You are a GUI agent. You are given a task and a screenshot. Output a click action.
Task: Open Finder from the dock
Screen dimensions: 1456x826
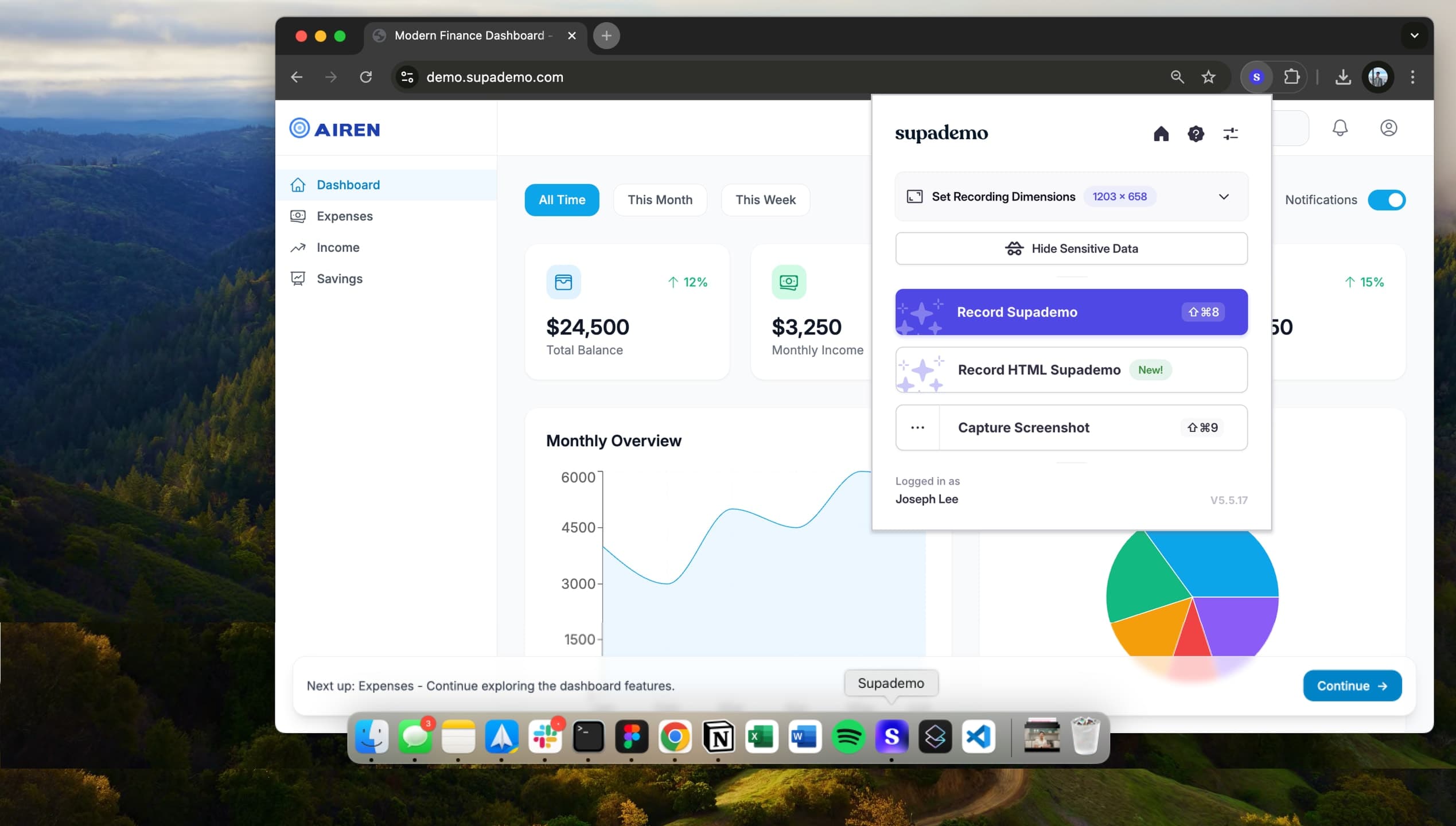372,737
